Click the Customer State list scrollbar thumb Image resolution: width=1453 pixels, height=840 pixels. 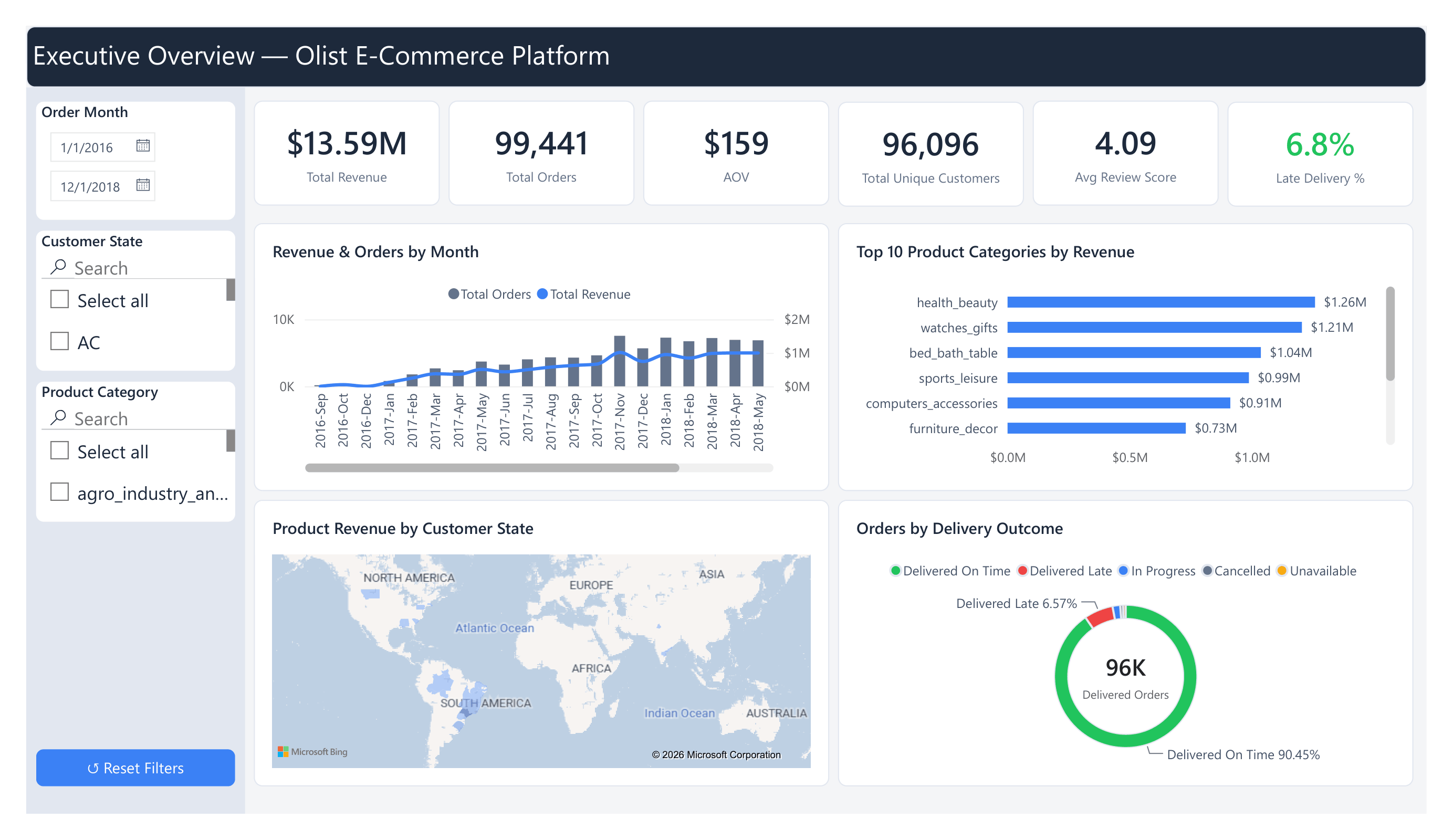(x=231, y=290)
